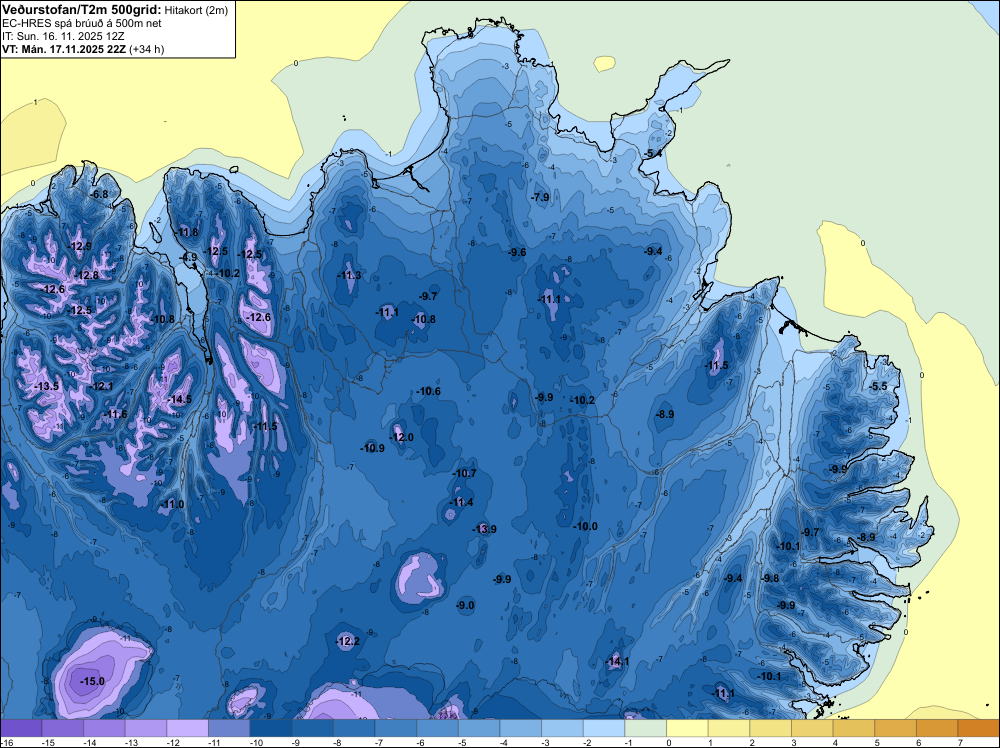Click the -9.8 temperature label
This screenshot has height=748, width=1000.
[x=770, y=578]
